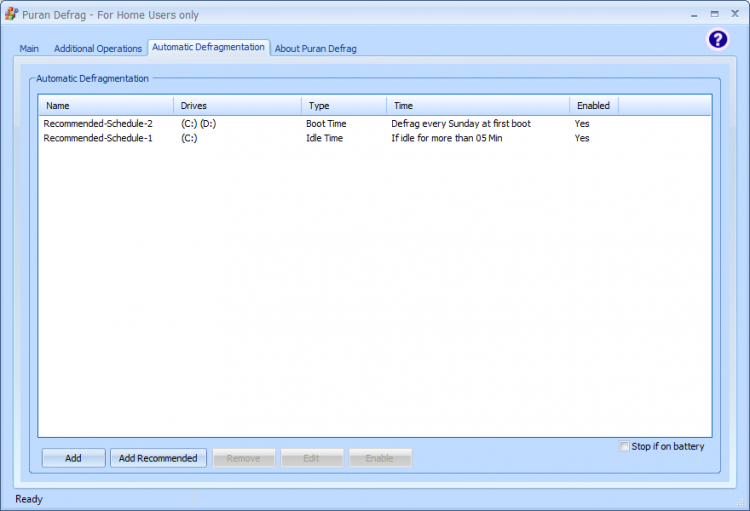Screen dimensions: 750x511
Task: Select the Recommended-Schedule-2 row
Action: (x=375, y=123)
